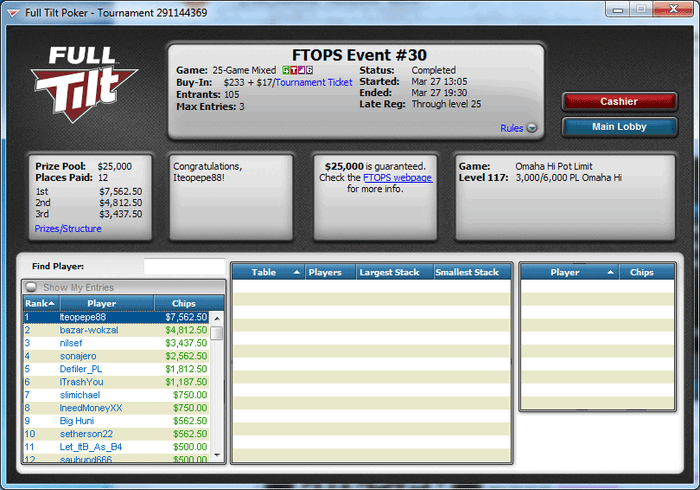The height and width of the screenshot is (490, 700).
Task: Sort right panel by Player column
Action: click(x=570, y=272)
